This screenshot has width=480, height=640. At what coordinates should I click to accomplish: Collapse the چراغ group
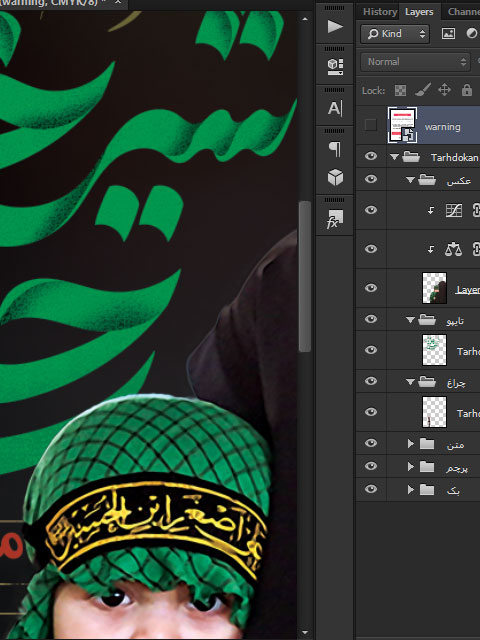(x=410, y=382)
